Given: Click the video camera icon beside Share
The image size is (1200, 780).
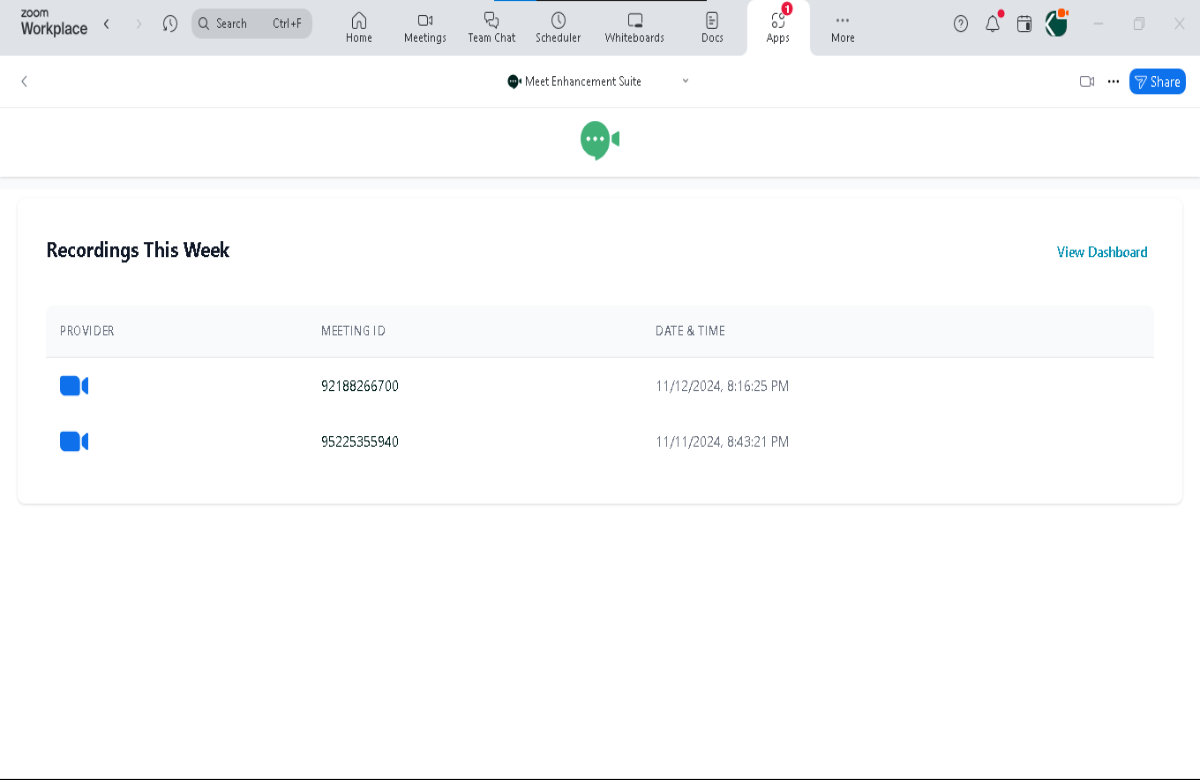Looking at the screenshot, I should [1087, 82].
